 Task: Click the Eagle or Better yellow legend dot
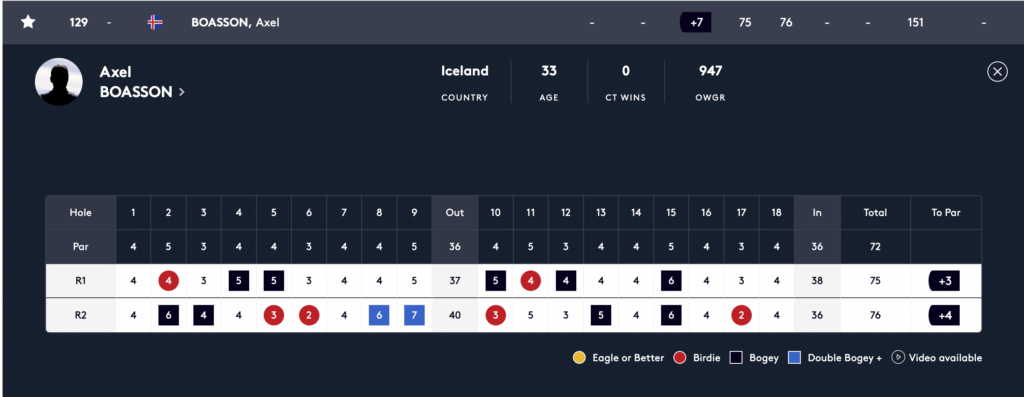(579, 358)
